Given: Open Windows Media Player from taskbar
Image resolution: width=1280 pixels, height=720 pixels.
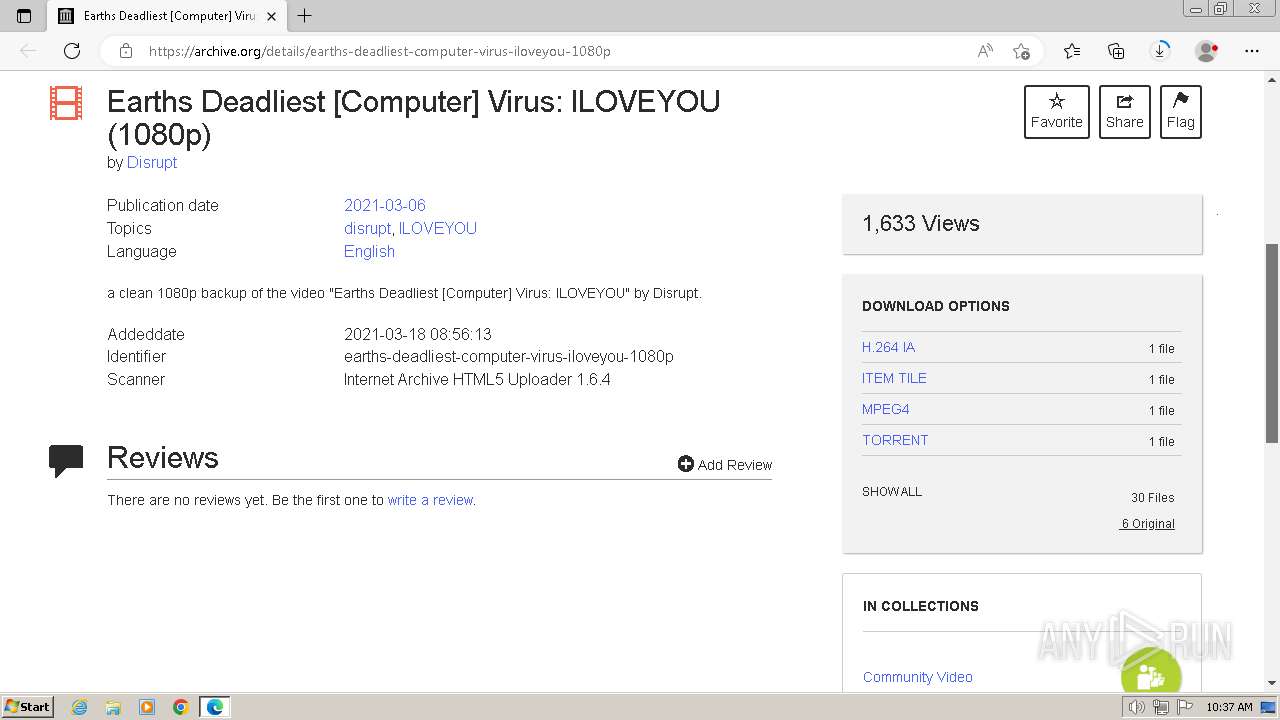Looking at the screenshot, I should 147,707.
